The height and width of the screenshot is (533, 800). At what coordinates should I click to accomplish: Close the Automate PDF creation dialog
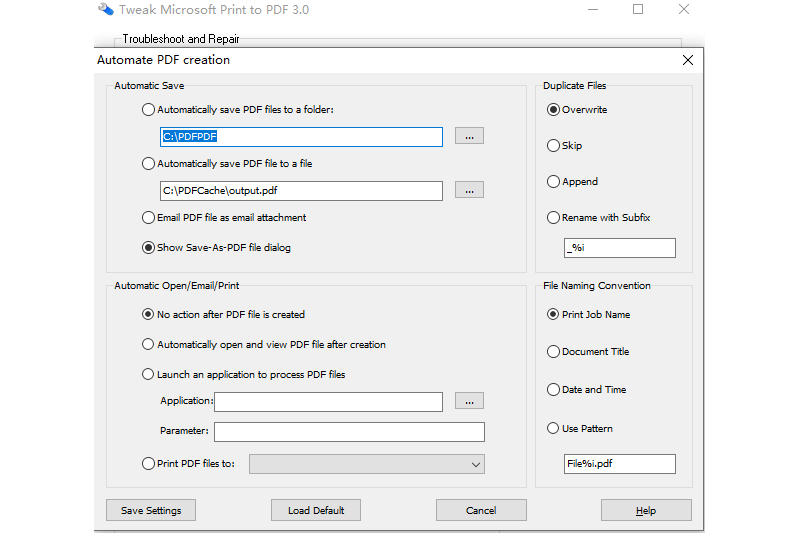click(x=688, y=60)
